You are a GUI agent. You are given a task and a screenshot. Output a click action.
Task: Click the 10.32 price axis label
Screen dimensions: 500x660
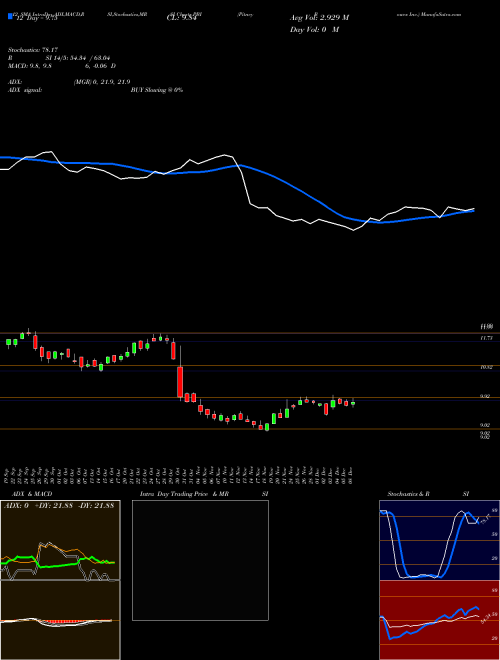coord(486,367)
